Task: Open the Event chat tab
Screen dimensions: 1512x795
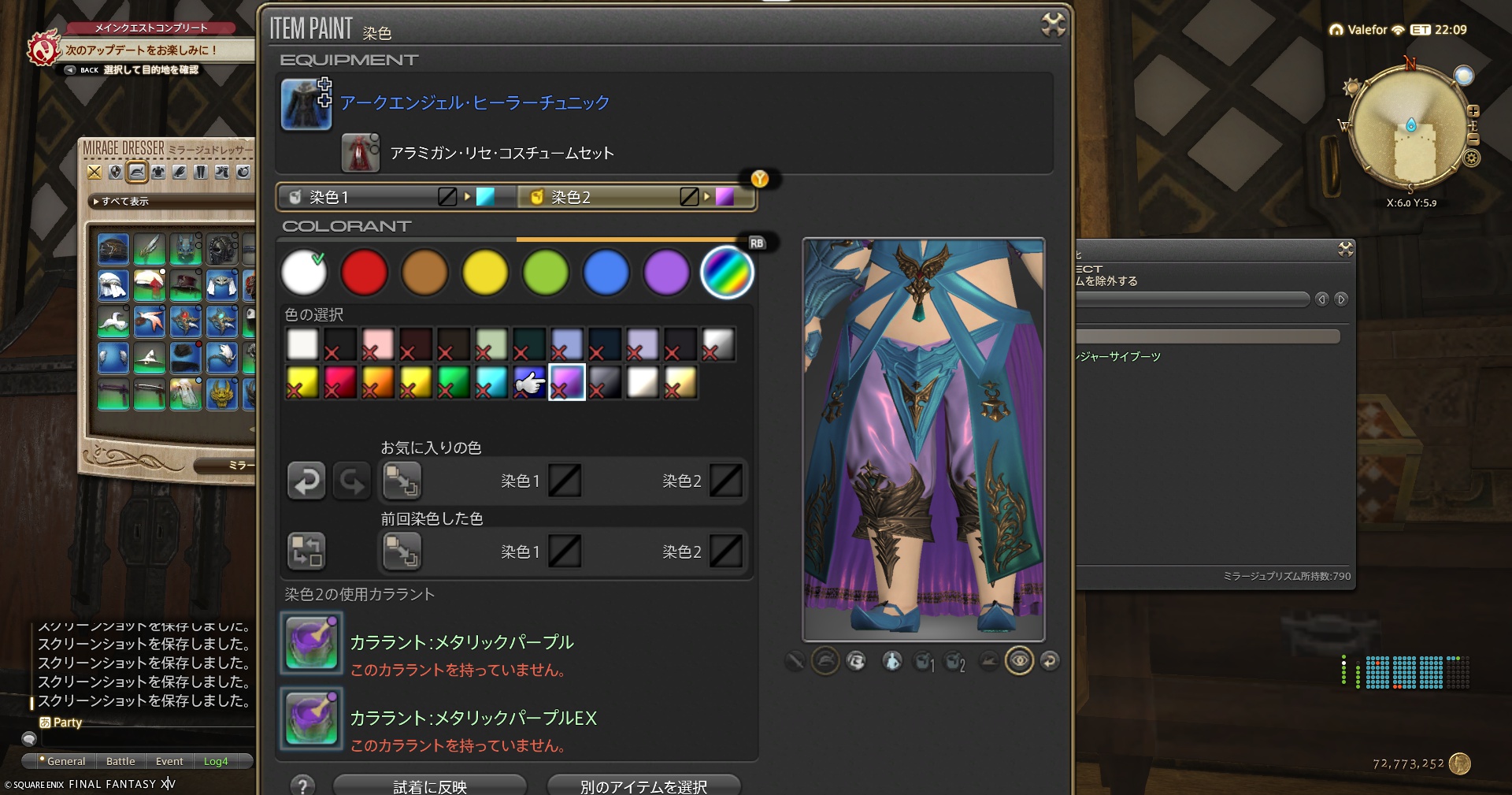Action: tap(169, 761)
